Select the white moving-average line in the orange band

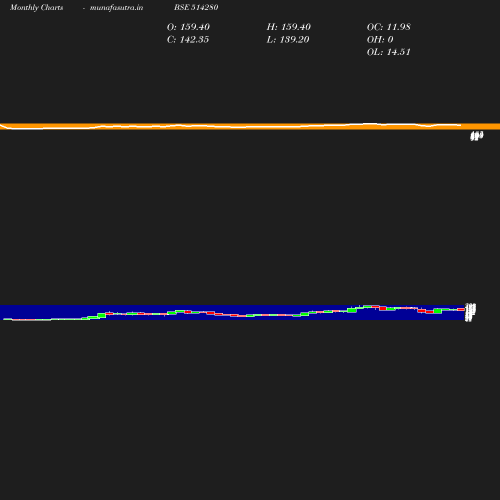coord(231,126)
